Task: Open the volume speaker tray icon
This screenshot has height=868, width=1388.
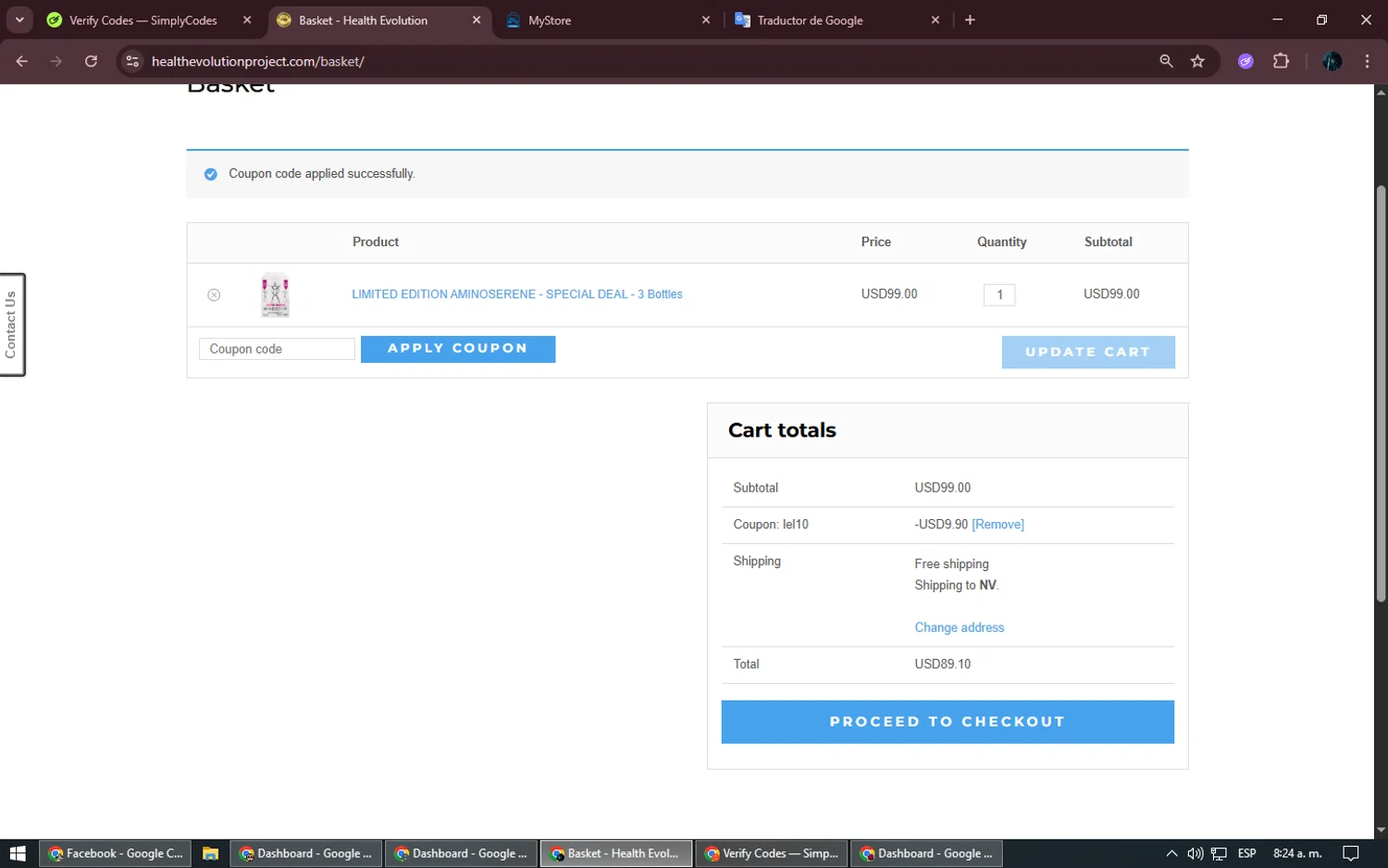Action: pos(1195,853)
